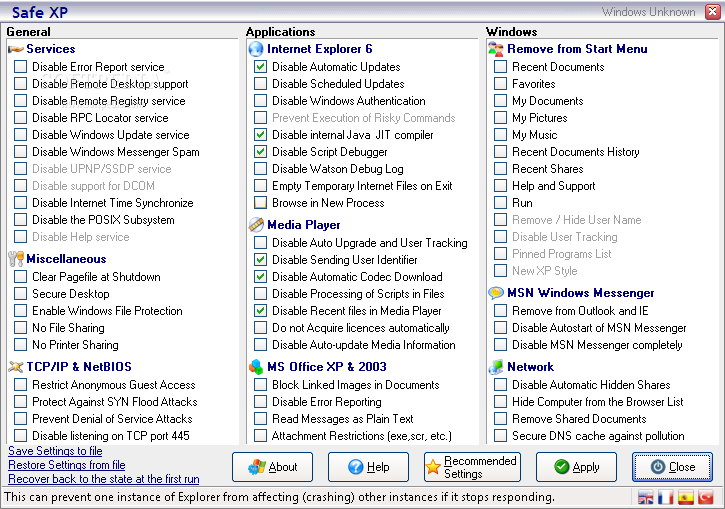
Task: Load Recommended Settings
Action: 472,467
